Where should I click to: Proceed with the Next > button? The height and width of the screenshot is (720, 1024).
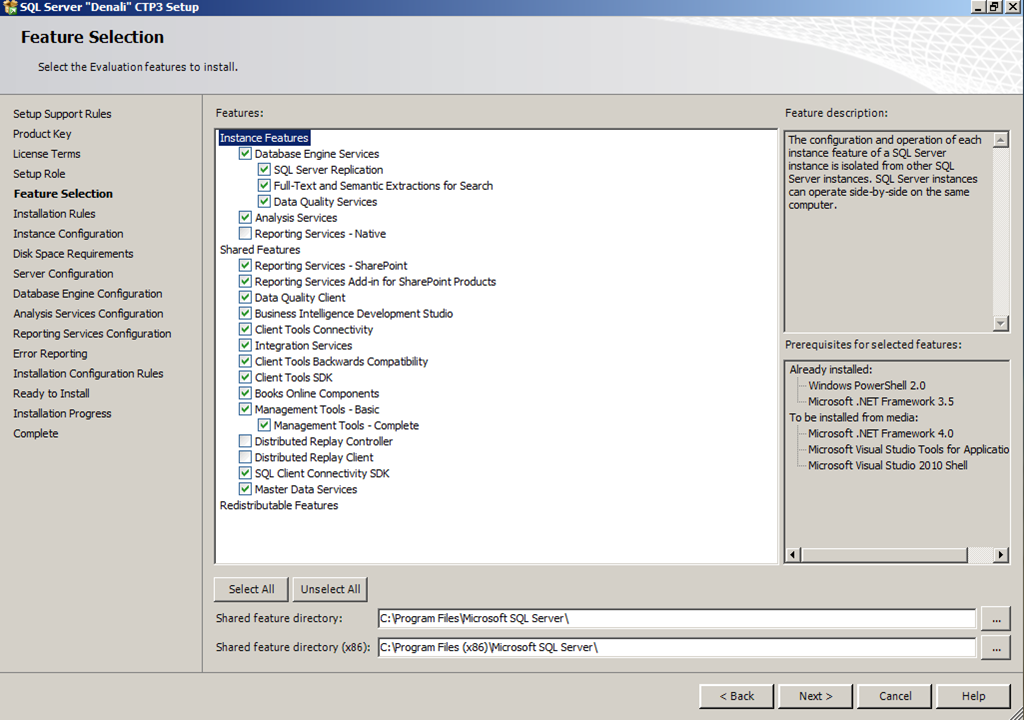[816, 696]
